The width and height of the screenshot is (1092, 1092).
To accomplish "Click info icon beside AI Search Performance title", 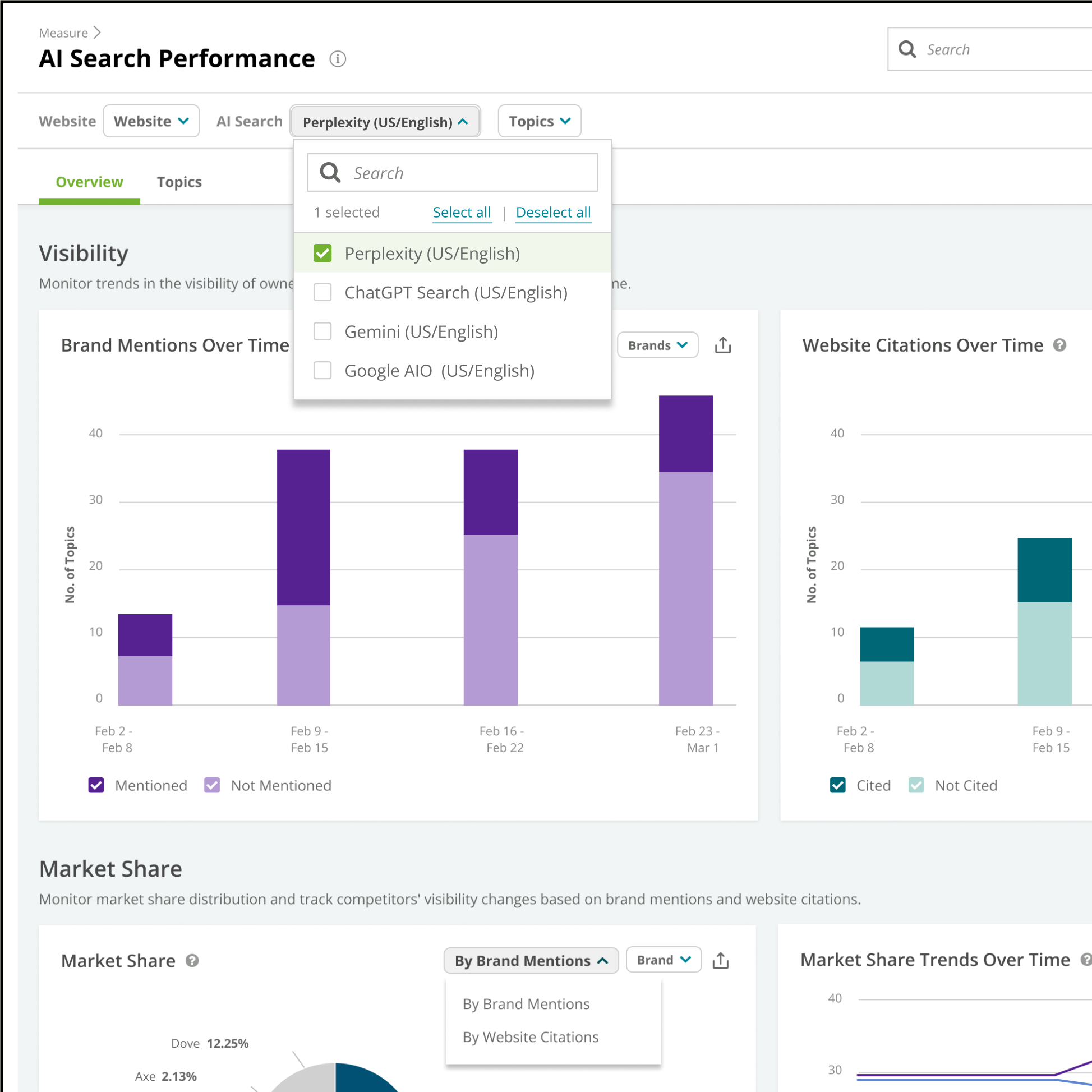I will tap(338, 59).
